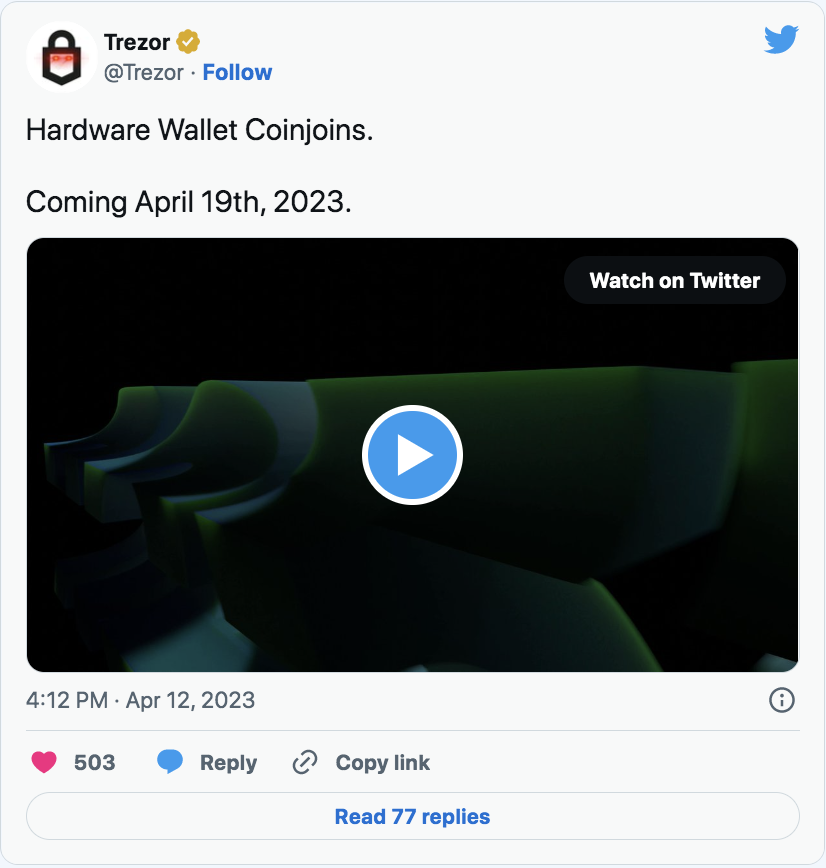826x868 pixels.
Task: Click the info circle icon
Action: point(781,700)
